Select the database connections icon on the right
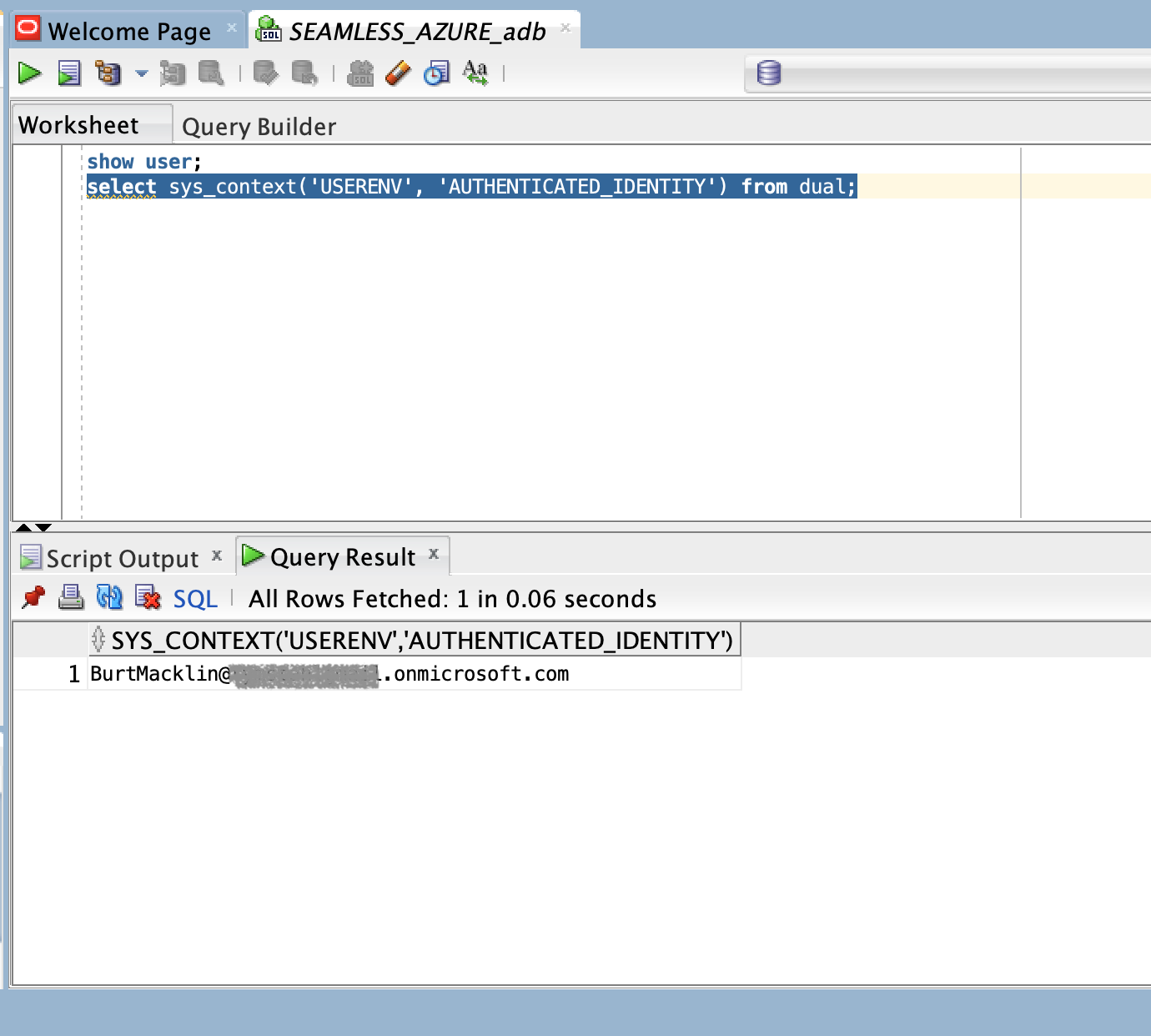This screenshot has height=1036, width=1151. tap(768, 73)
